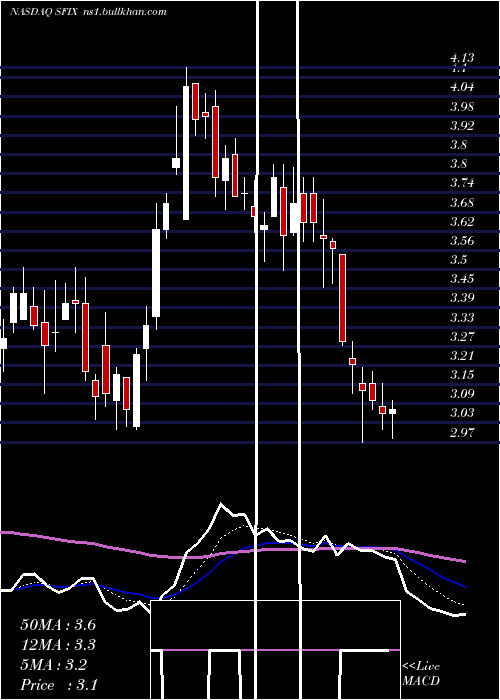The image size is (500, 700).
Task: Select the 2.97 price axis label
Action: pyautogui.click(x=462, y=432)
